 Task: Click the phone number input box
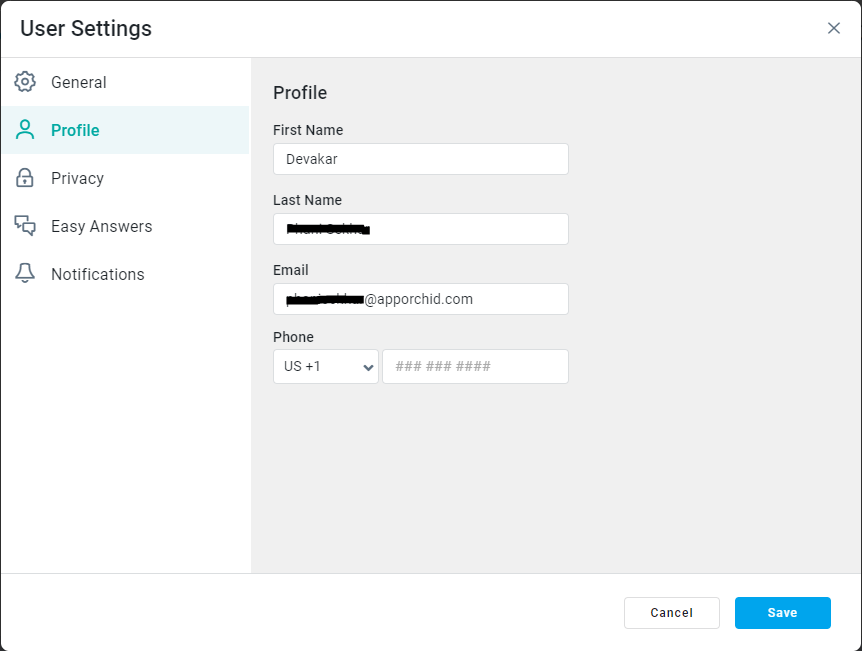tap(475, 366)
